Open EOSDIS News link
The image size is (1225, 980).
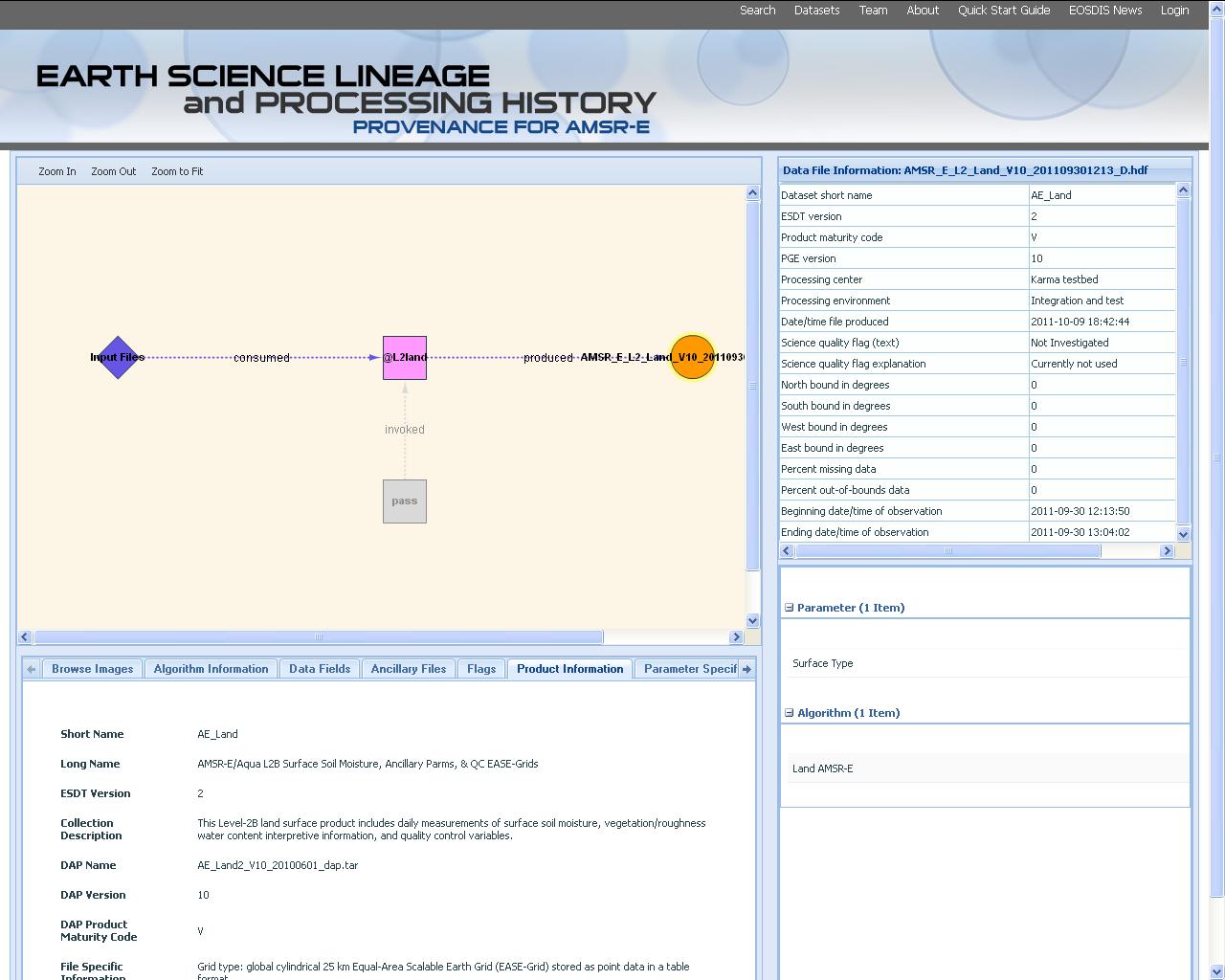(x=1105, y=11)
